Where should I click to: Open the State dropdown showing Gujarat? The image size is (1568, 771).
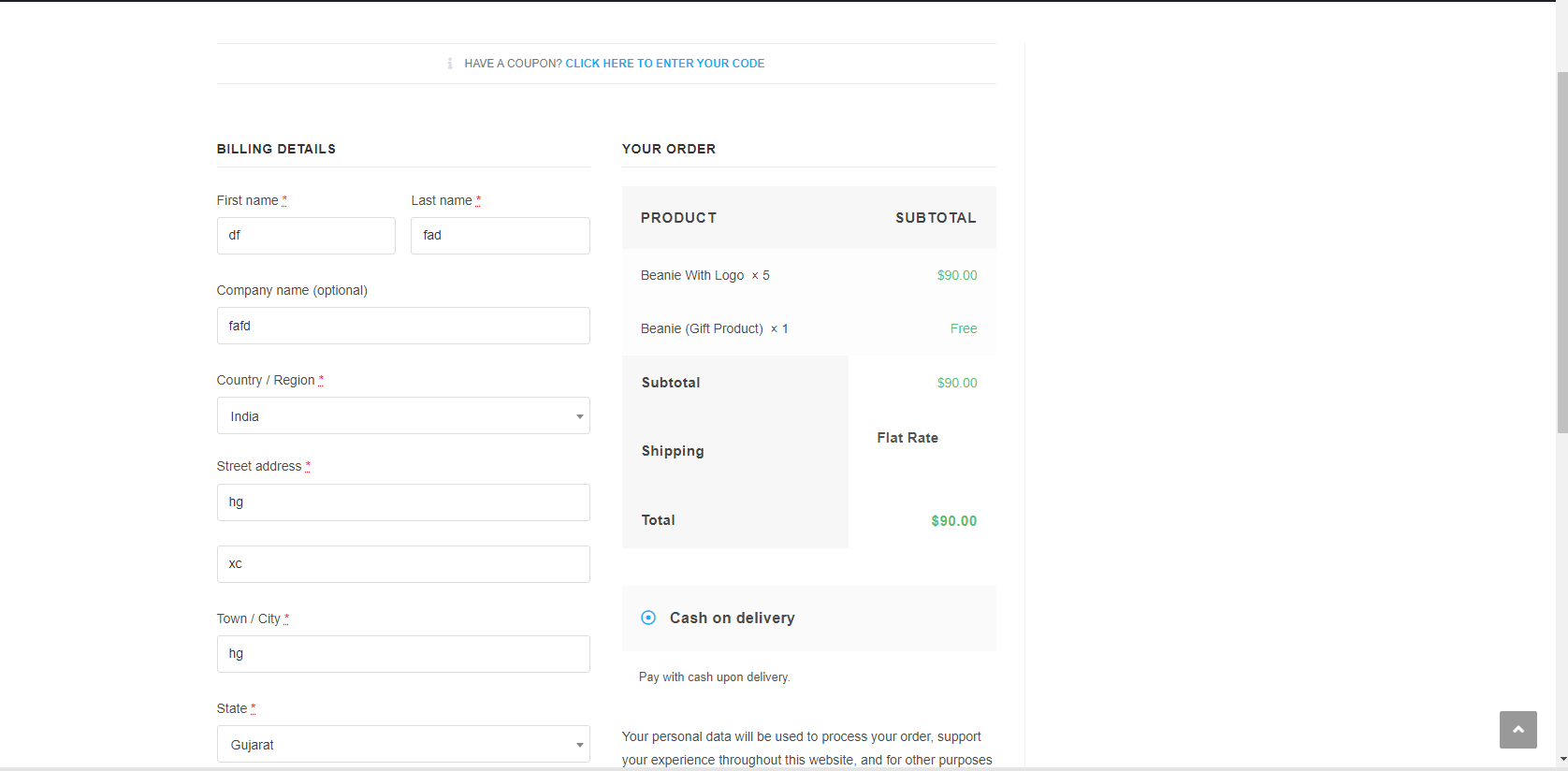tap(402, 745)
